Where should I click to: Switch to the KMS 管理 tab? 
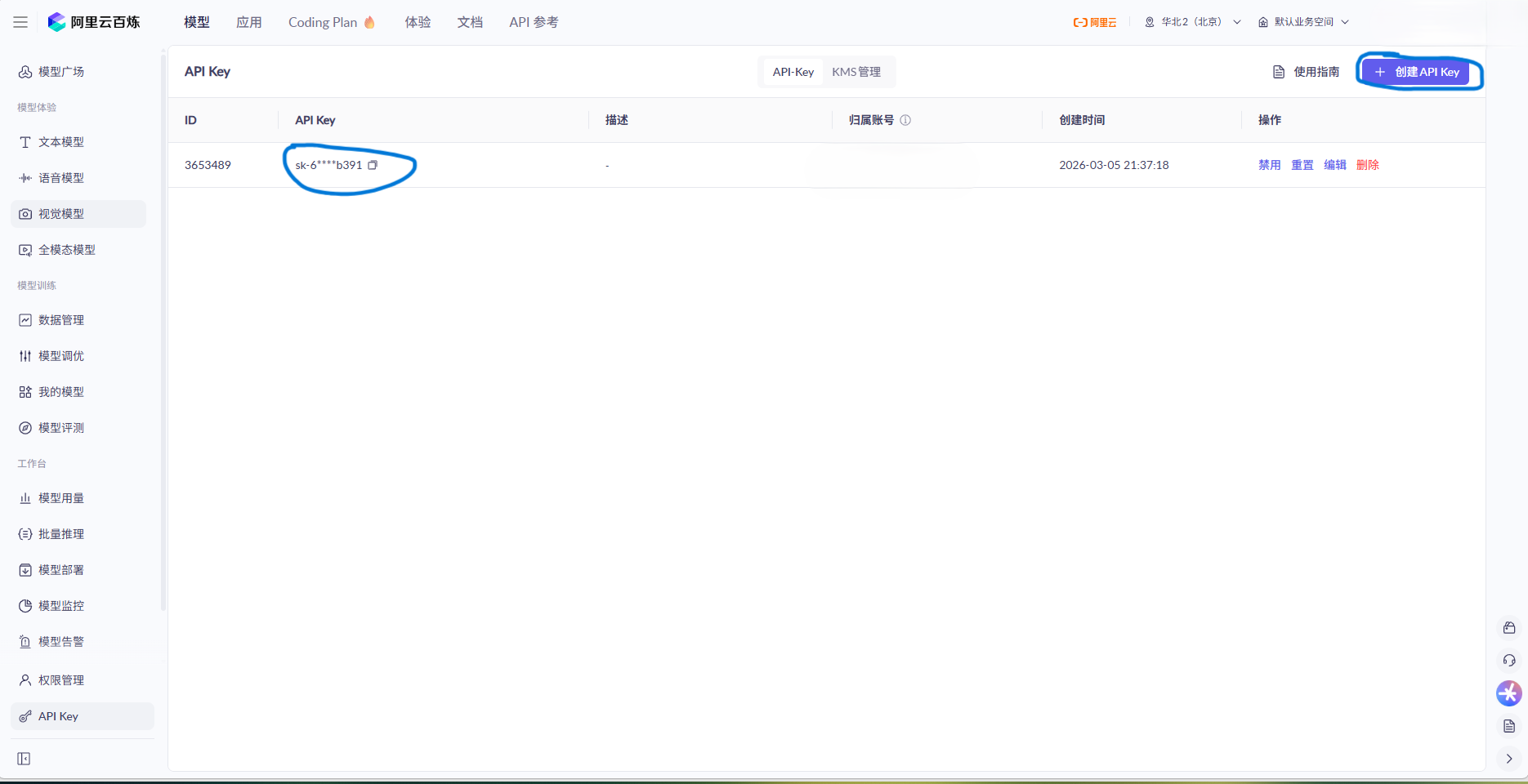[856, 72]
